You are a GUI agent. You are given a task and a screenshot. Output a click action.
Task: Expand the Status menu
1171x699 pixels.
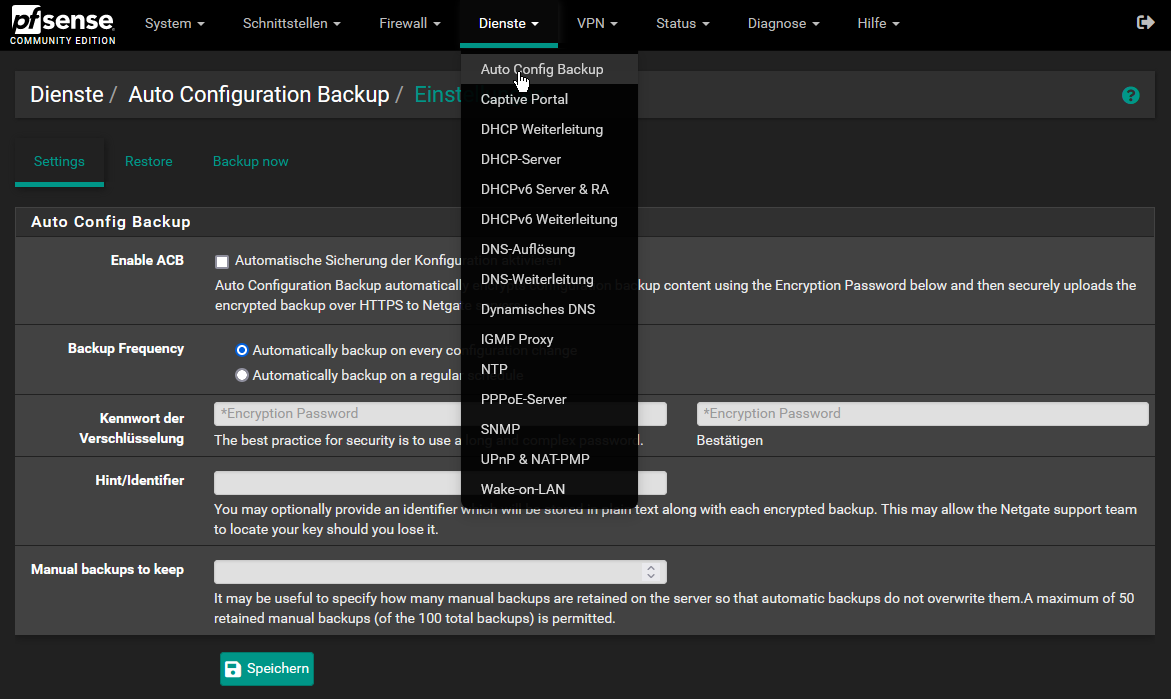coord(683,23)
